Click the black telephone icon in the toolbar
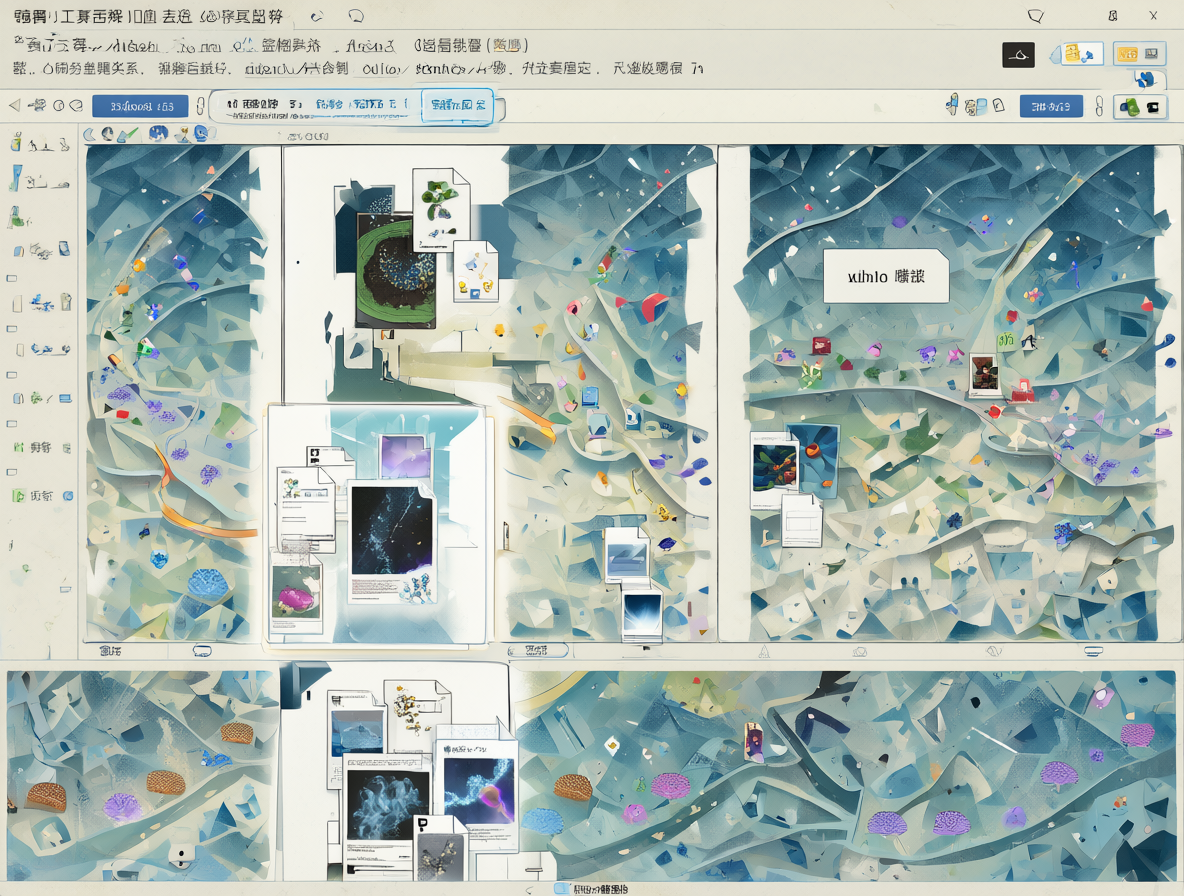Viewport: 1184px width, 896px height. (1152, 107)
